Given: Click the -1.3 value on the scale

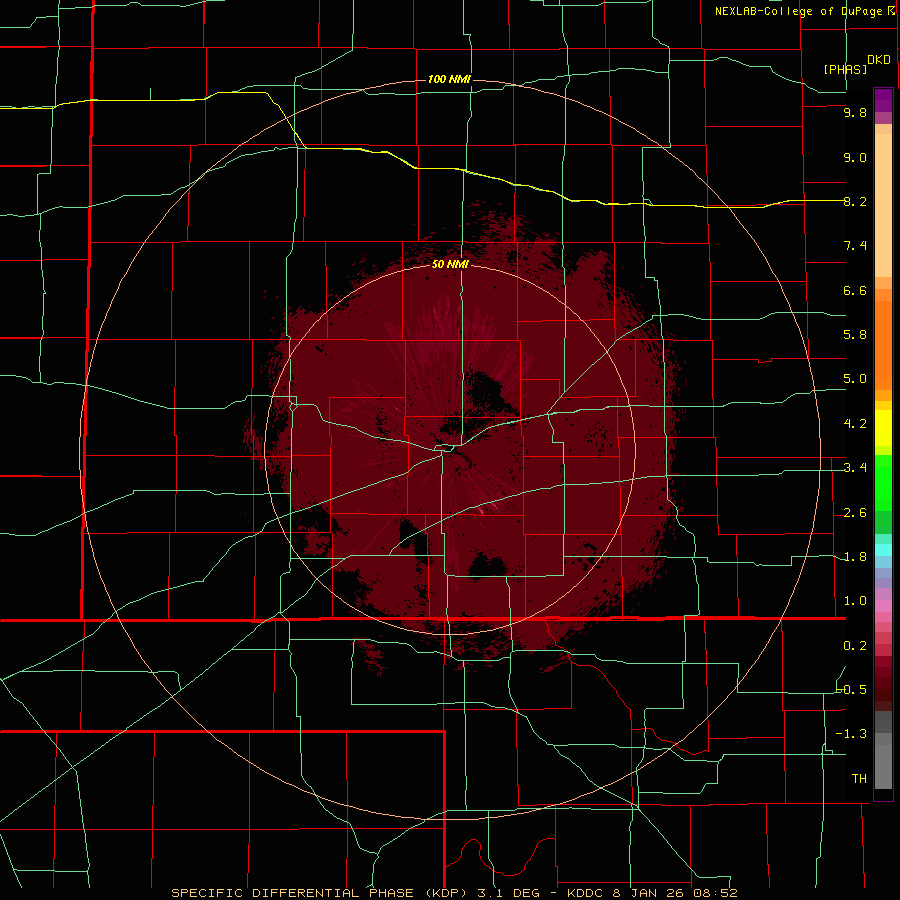Looking at the screenshot, I should [852, 734].
